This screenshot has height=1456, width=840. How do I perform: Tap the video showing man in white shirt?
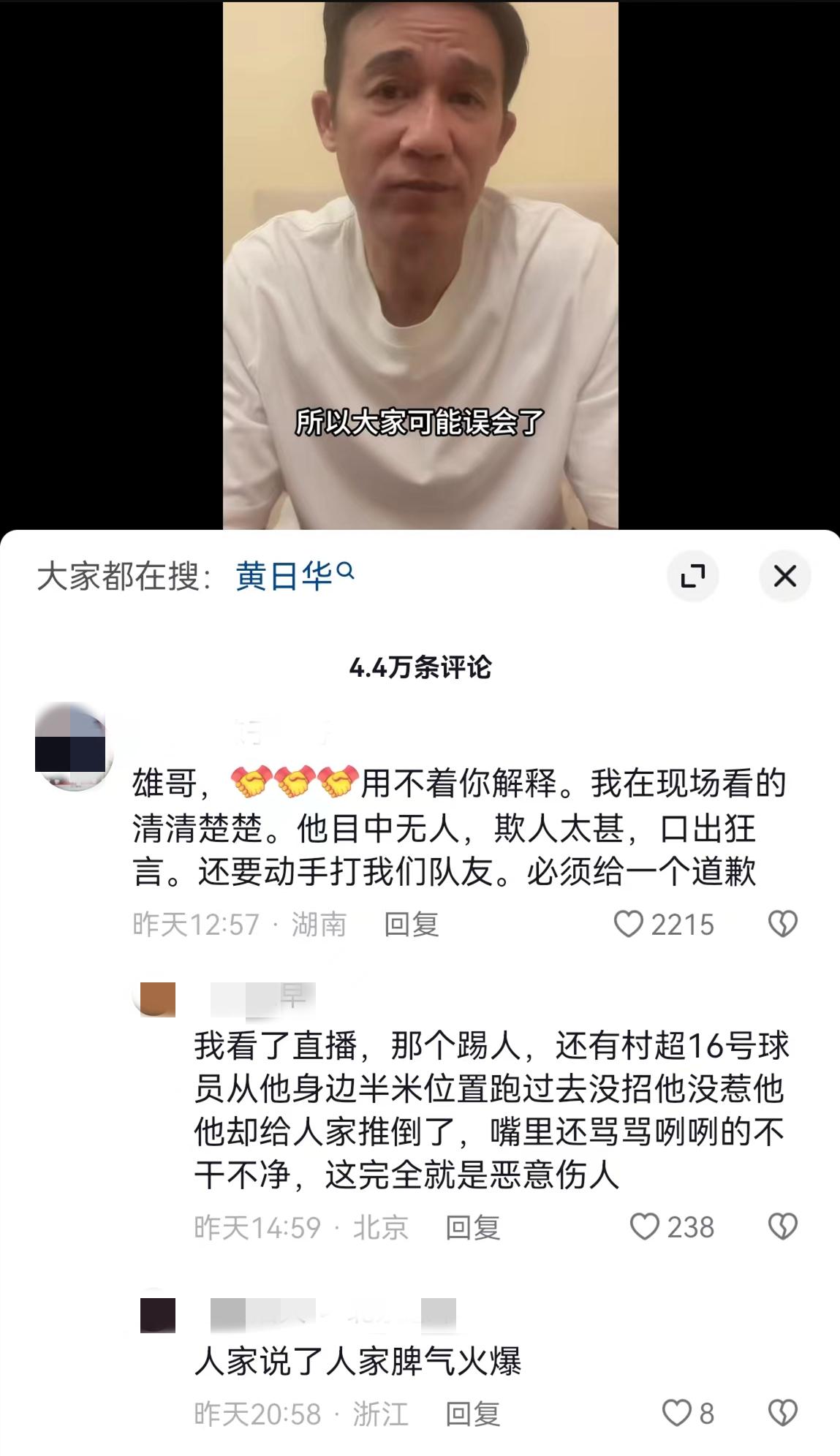point(420,265)
